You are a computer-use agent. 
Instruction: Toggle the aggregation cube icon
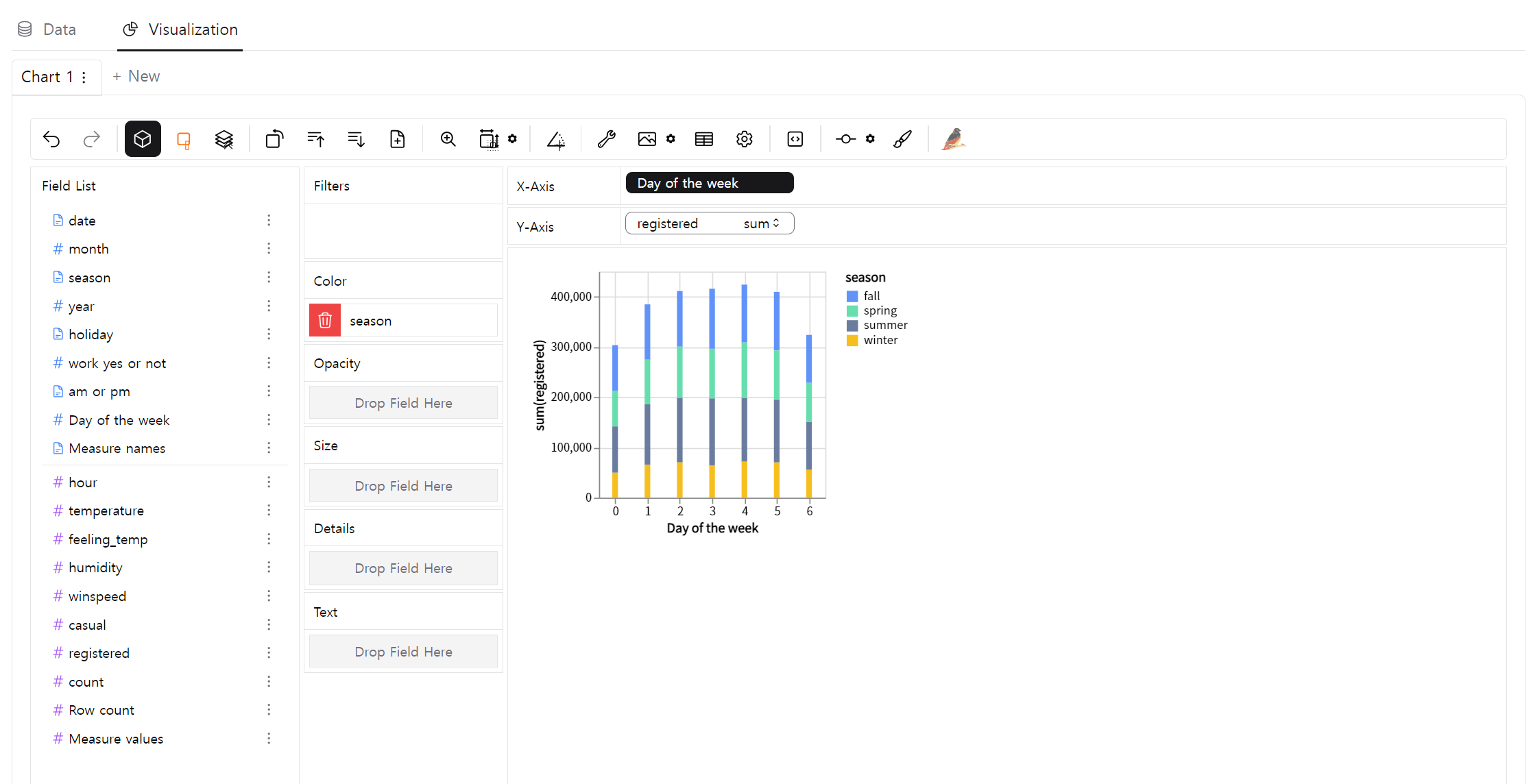point(143,139)
